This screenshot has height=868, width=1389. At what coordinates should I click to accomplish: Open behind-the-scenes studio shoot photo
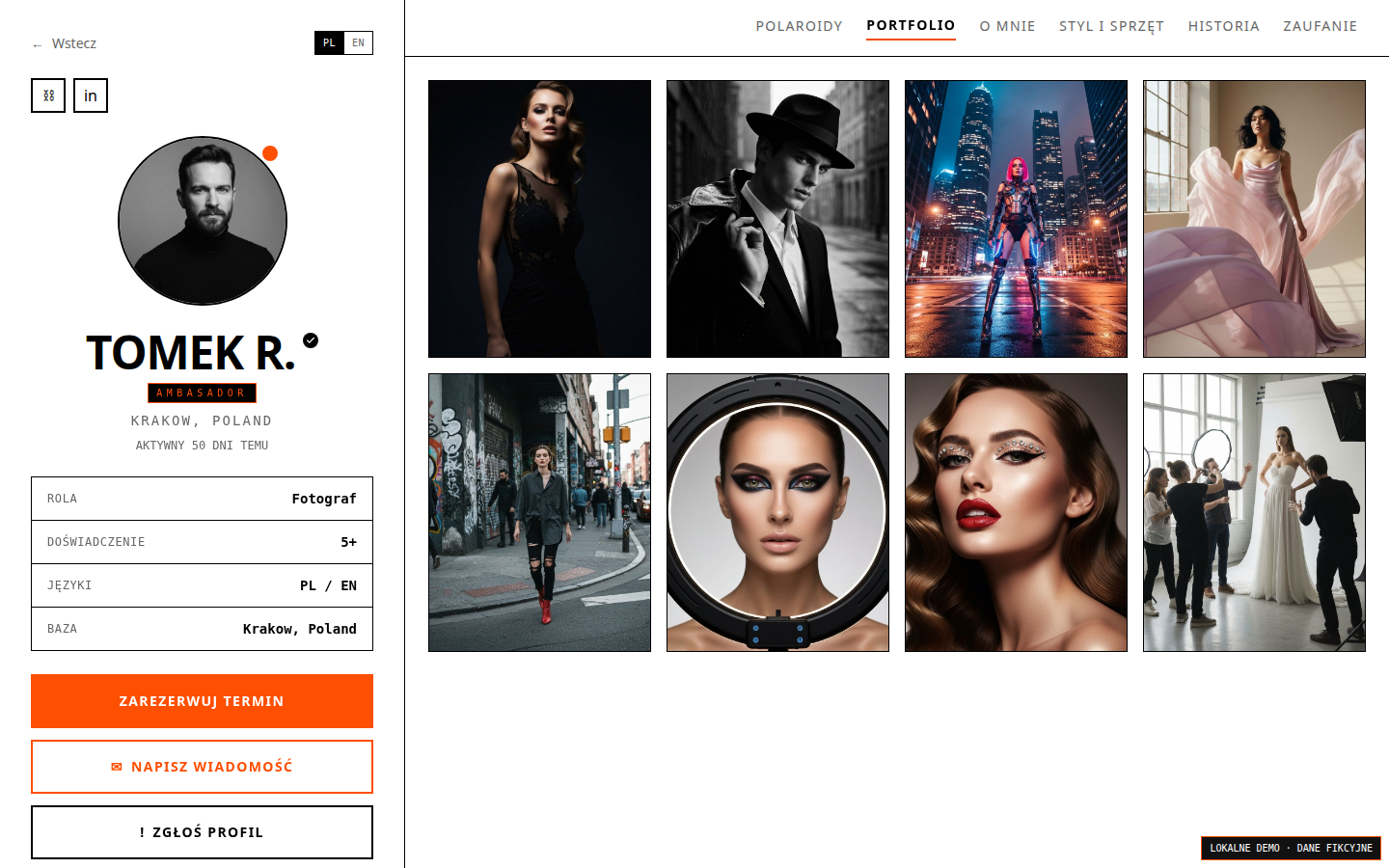click(x=1254, y=512)
